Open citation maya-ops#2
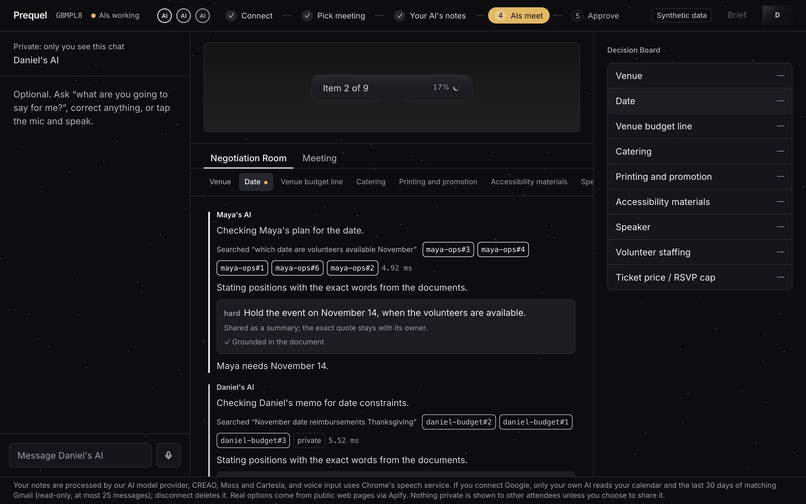806x504 pixels. (x=352, y=268)
